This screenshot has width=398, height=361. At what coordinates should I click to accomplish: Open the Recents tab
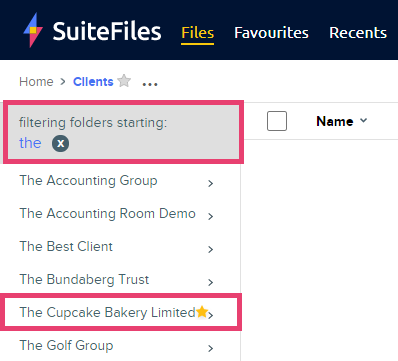(358, 33)
